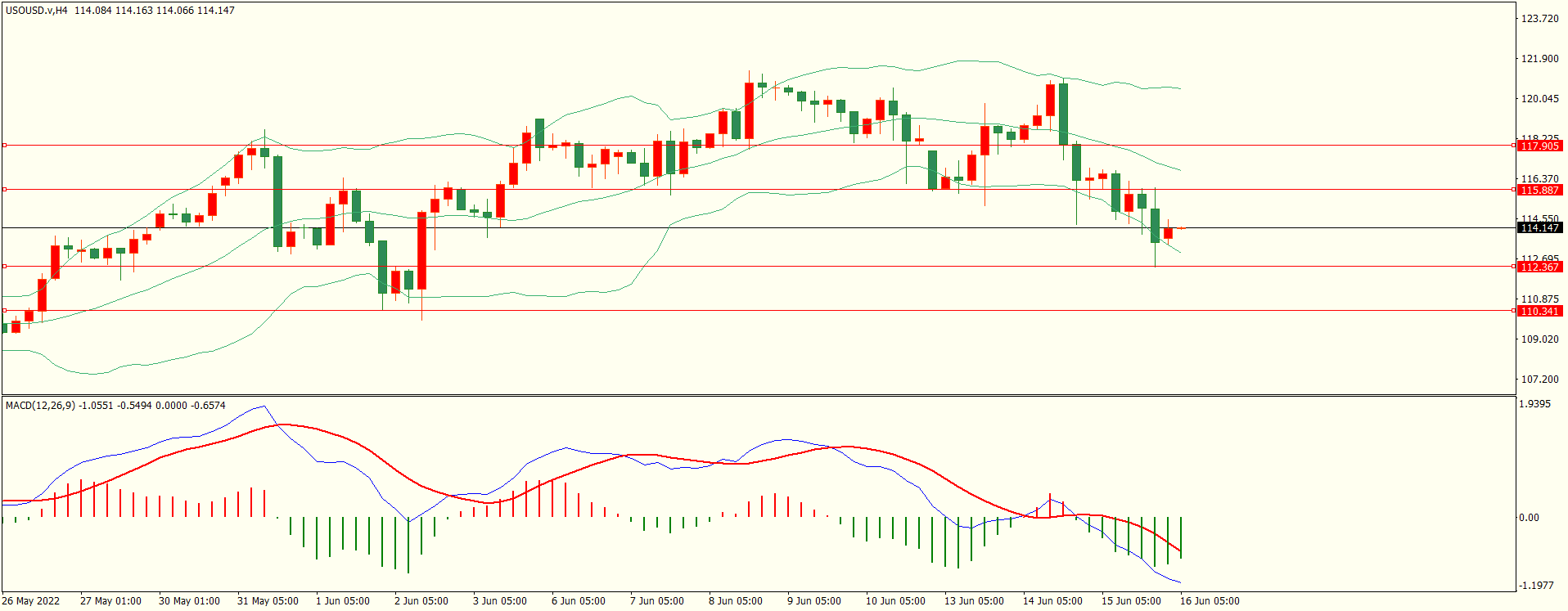The width and height of the screenshot is (1568, 611).
Task: Click the -1.1977 MACD scale label
Action: click(x=1536, y=586)
